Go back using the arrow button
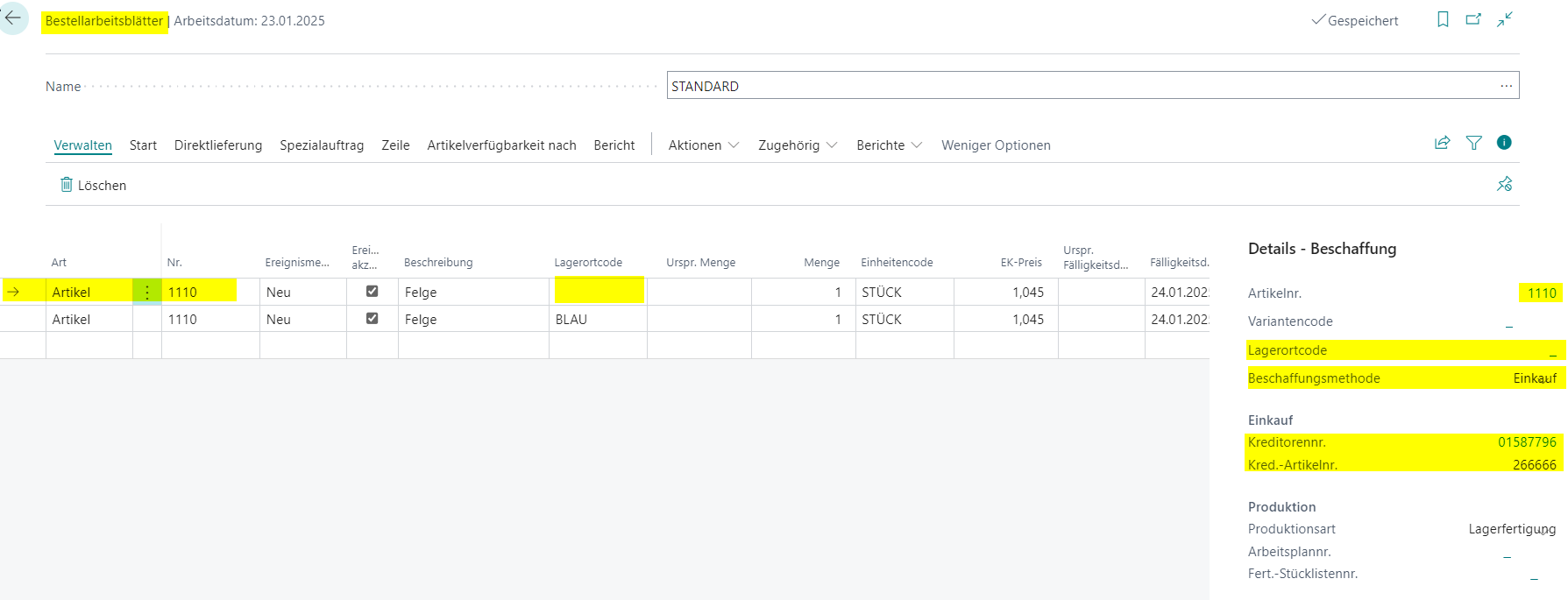This screenshot has height=600, width=1568. pyautogui.click(x=12, y=18)
